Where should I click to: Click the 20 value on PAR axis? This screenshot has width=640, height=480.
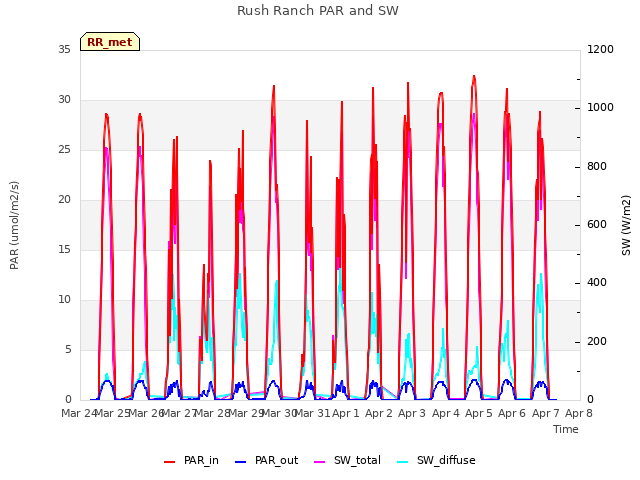[x=64, y=200]
